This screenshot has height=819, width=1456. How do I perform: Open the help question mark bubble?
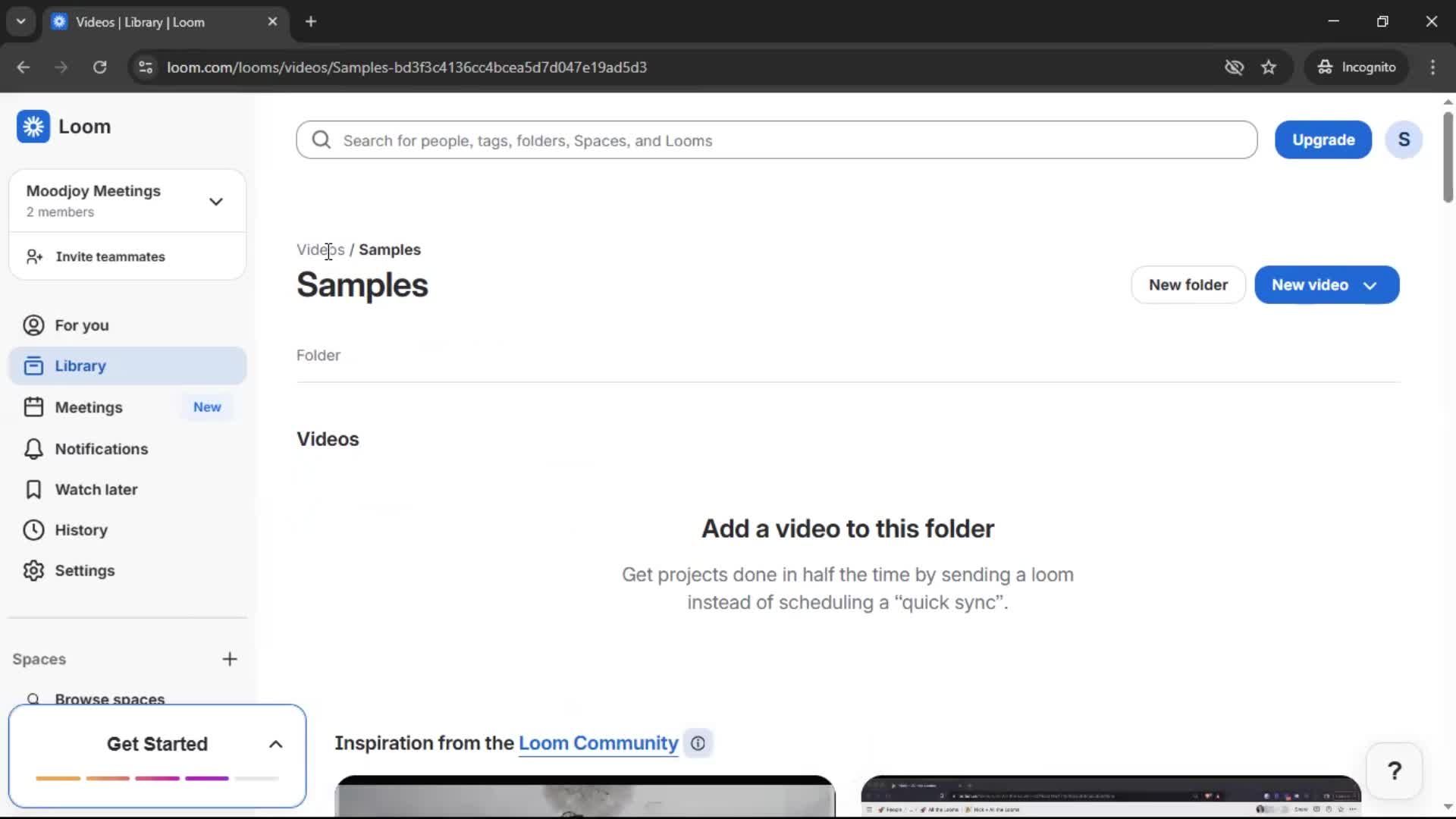[x=1395, y=770]
